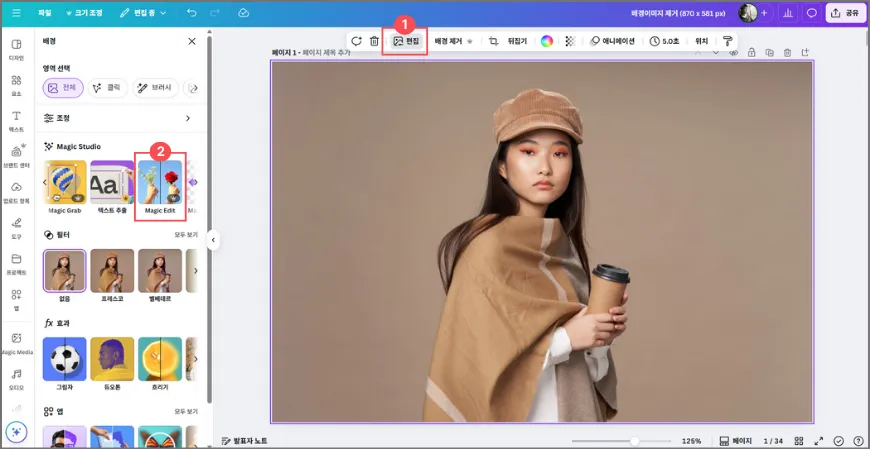Click the cloud save status icon

coord(244,13)
